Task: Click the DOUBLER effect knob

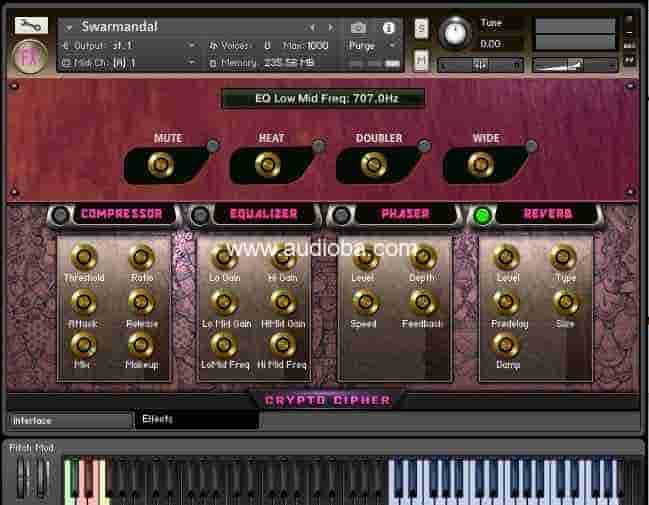Action: 372,164
